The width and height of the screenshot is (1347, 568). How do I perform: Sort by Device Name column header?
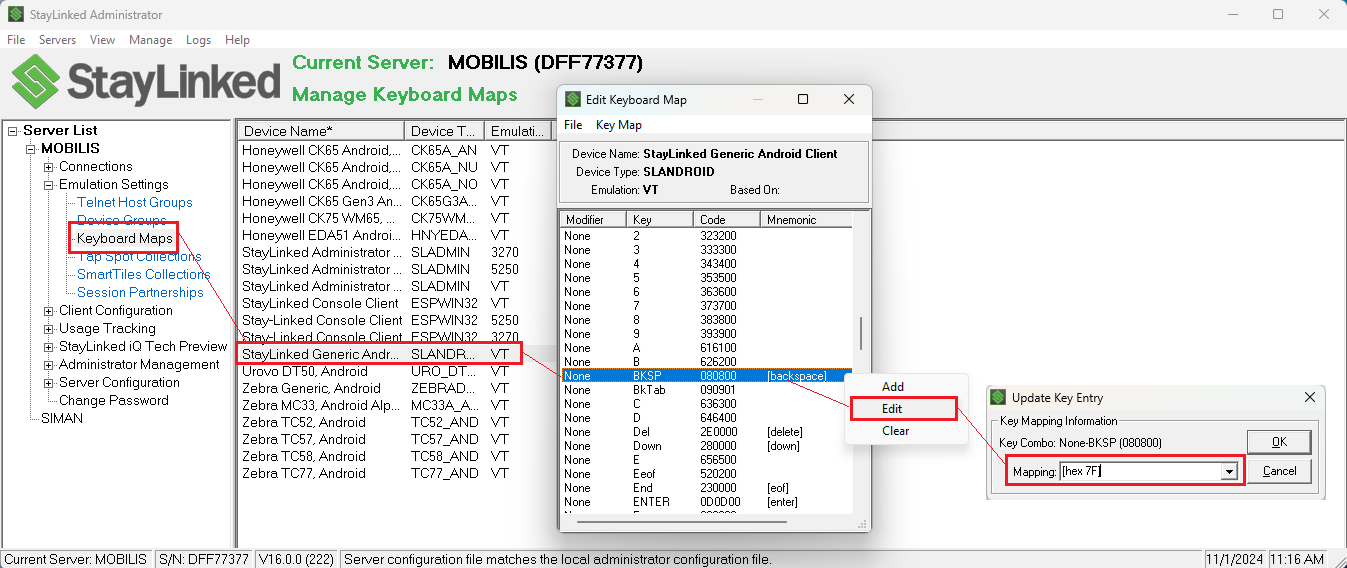click(x=320, y=131)
